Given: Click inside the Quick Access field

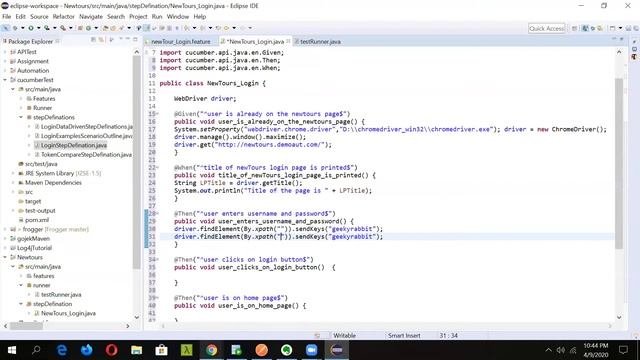Looking at the screenshot, I should point(547,28).
